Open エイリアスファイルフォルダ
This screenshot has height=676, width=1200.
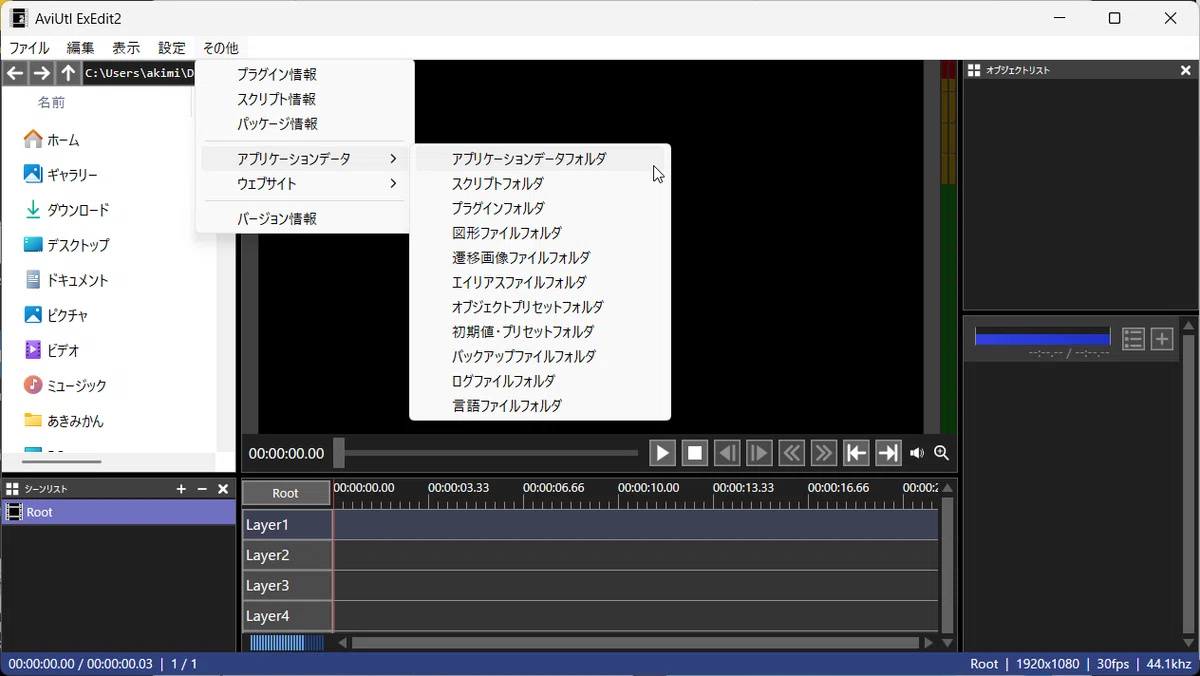click(540, 282)
